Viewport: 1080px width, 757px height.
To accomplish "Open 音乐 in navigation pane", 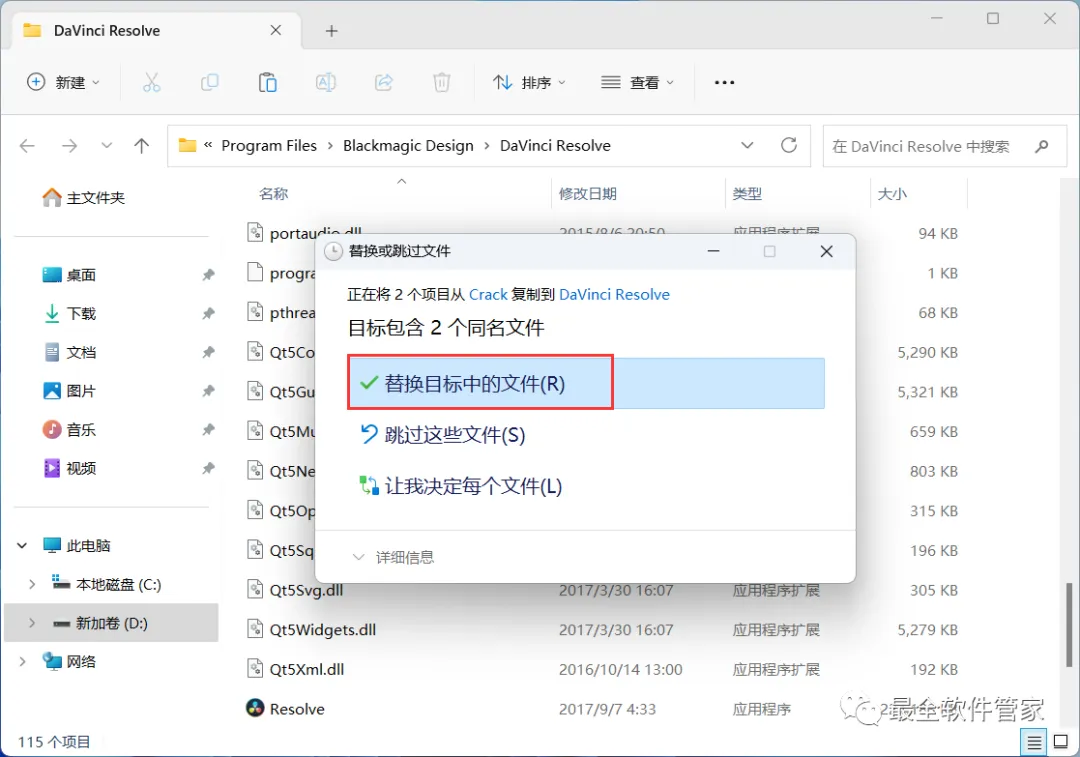I will pyautogui.click(x=69, y=430).
